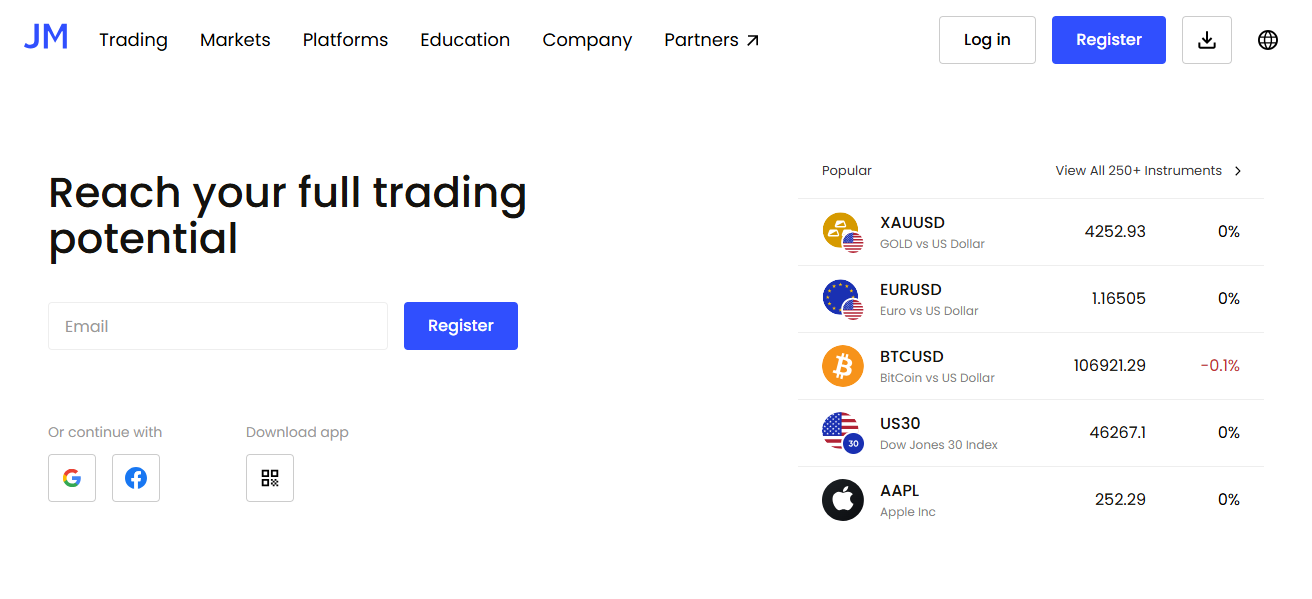Click the Log in button

tap(987, 40)
